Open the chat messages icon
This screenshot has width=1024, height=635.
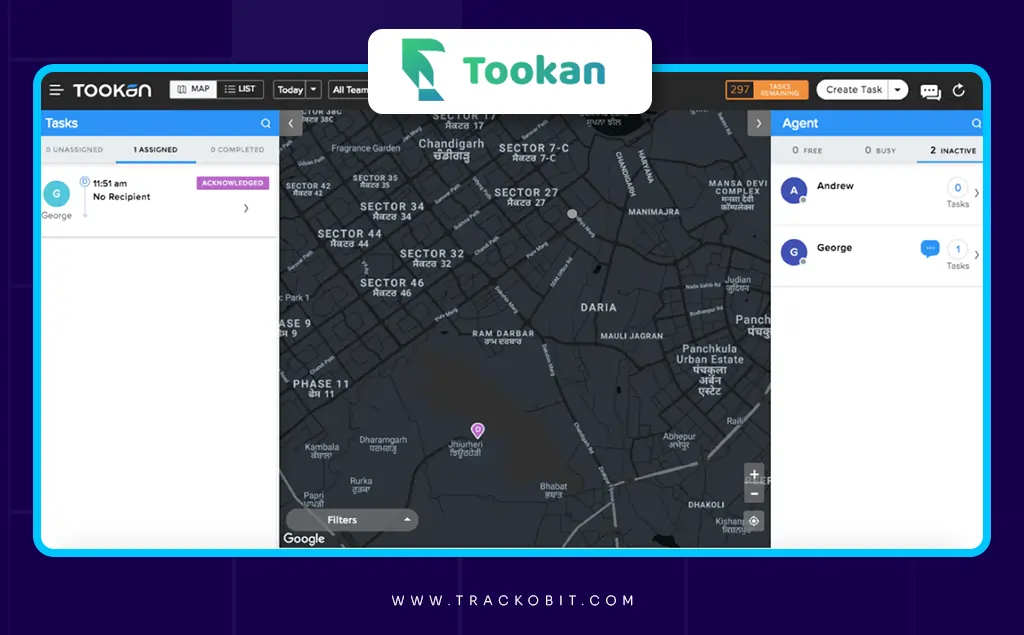(930, 89)
